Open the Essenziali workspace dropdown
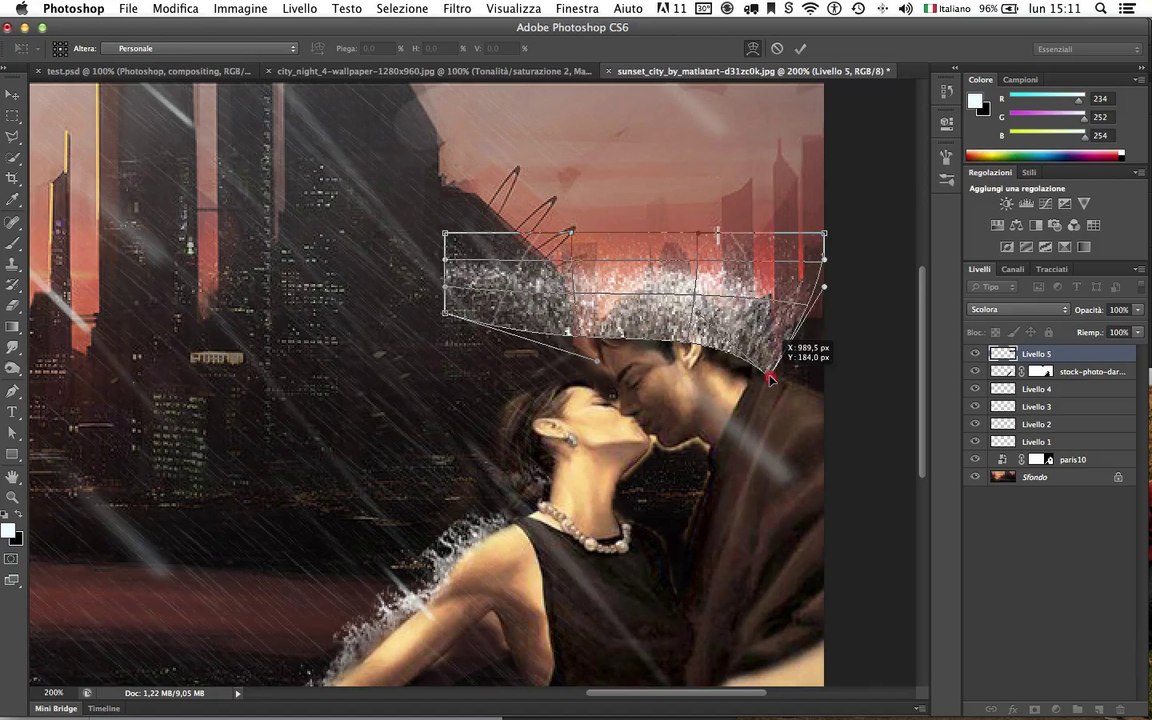The width and height of the screenshot is (1152, 720). tap(1087, 49)
